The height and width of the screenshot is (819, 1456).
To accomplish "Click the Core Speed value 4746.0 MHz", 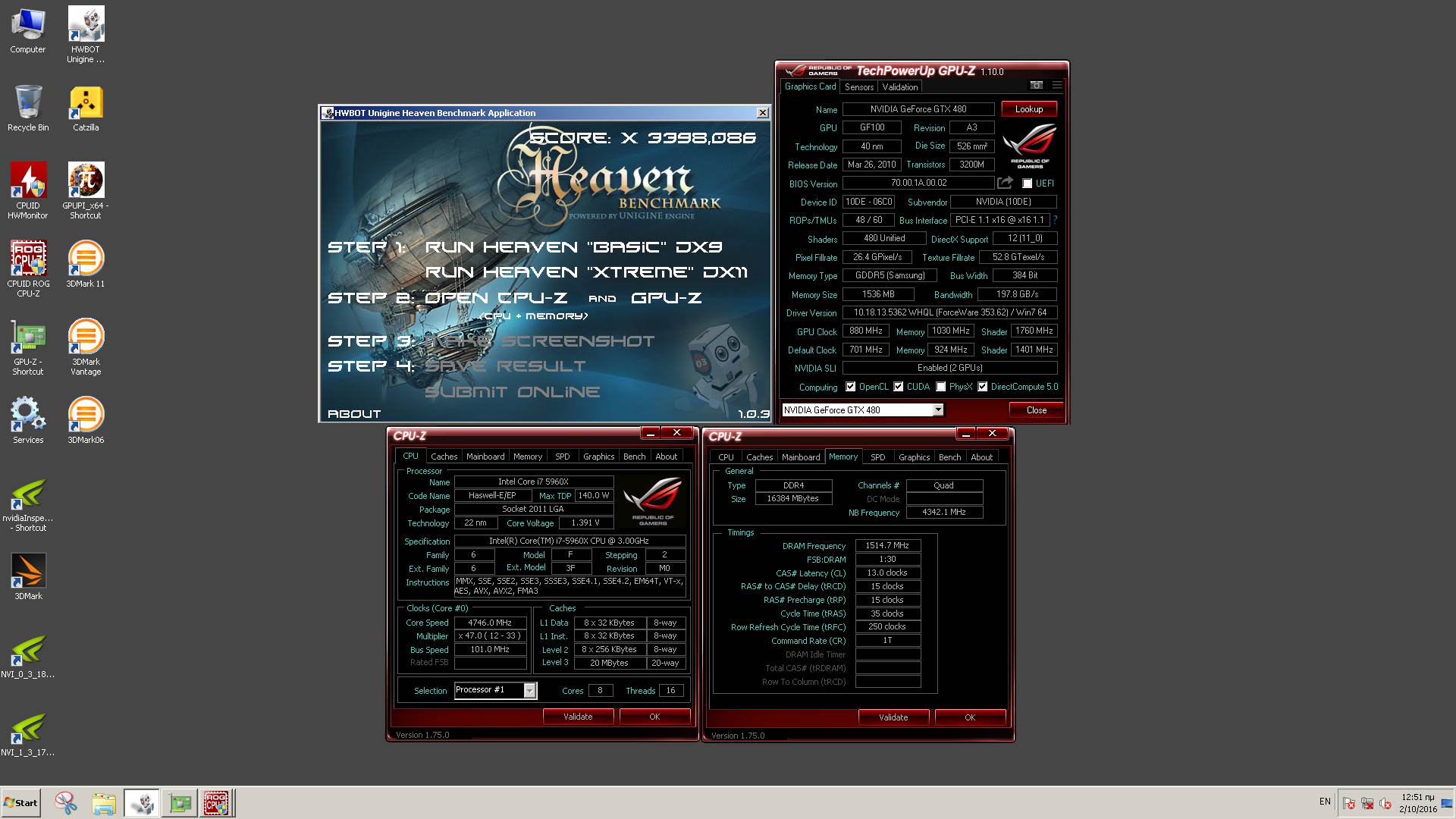I will [x=490, y=623].
